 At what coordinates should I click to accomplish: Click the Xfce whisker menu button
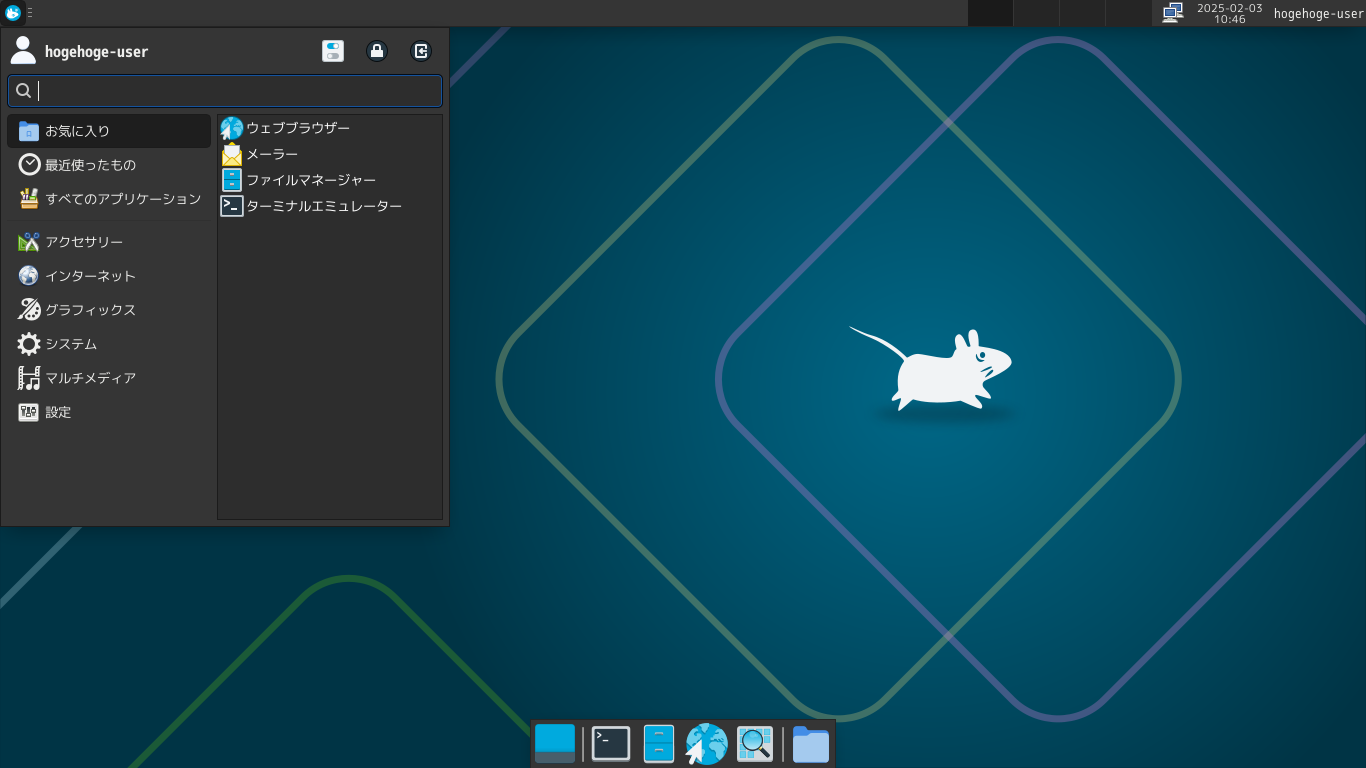(13, 13)
